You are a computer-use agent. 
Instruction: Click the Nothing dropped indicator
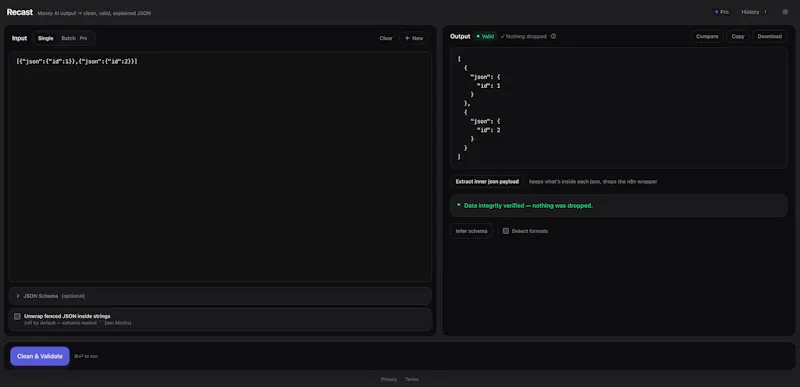[x=523, y=36]
